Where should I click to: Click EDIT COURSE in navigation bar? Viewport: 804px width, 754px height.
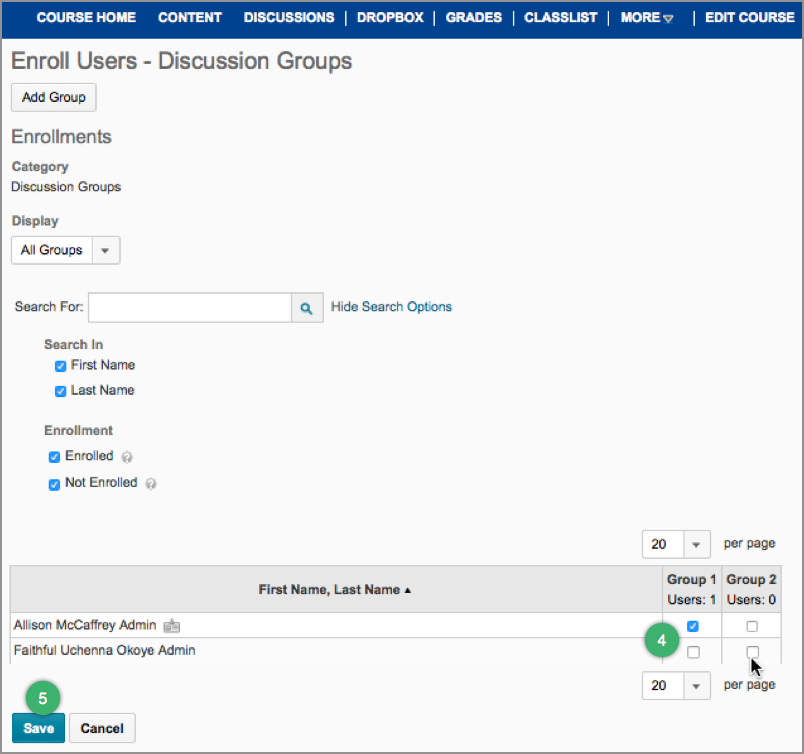[x=750, y=17]
